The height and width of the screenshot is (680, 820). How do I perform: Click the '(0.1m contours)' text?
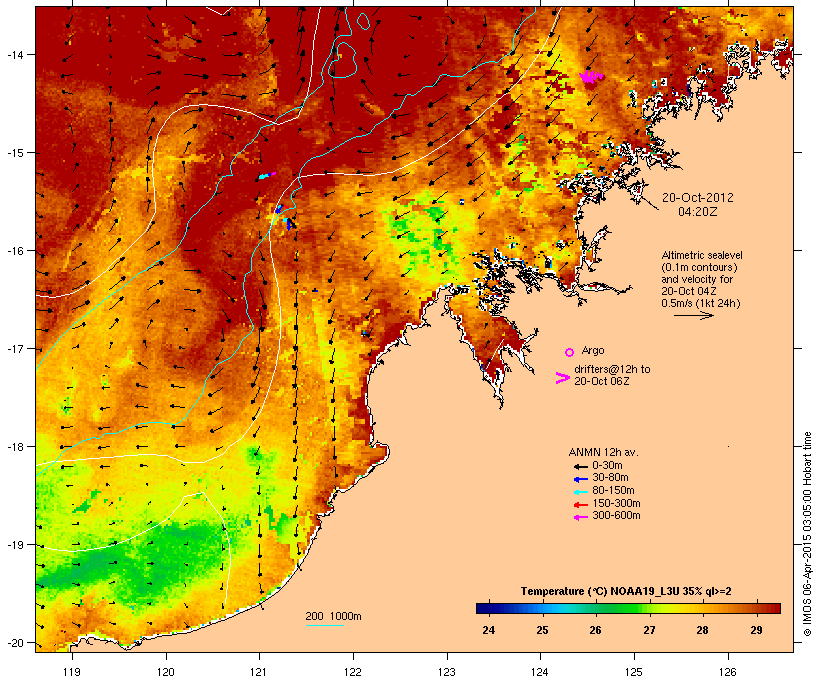coord(699,267)
